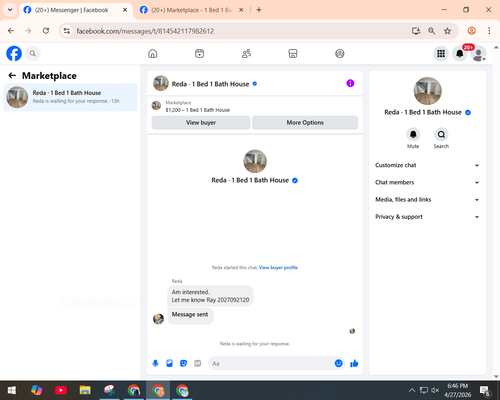The height and width of the screenshot is (400, 500).
Task: Click the sticker icon in composer
Action: [x=183, y=363]
